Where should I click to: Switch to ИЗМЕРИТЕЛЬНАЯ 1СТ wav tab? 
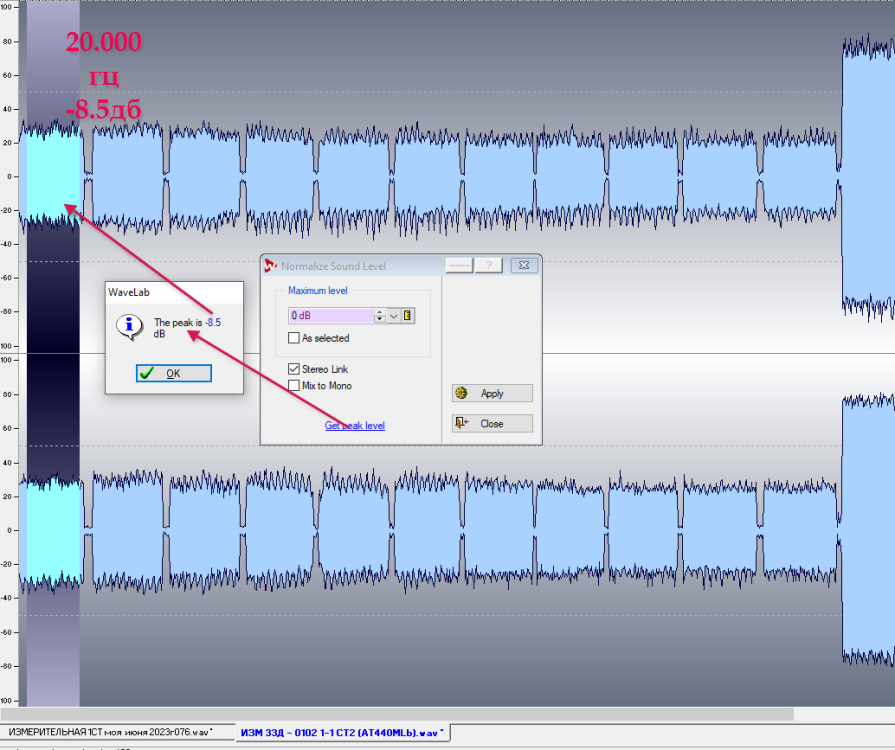(x=111, y=733)
